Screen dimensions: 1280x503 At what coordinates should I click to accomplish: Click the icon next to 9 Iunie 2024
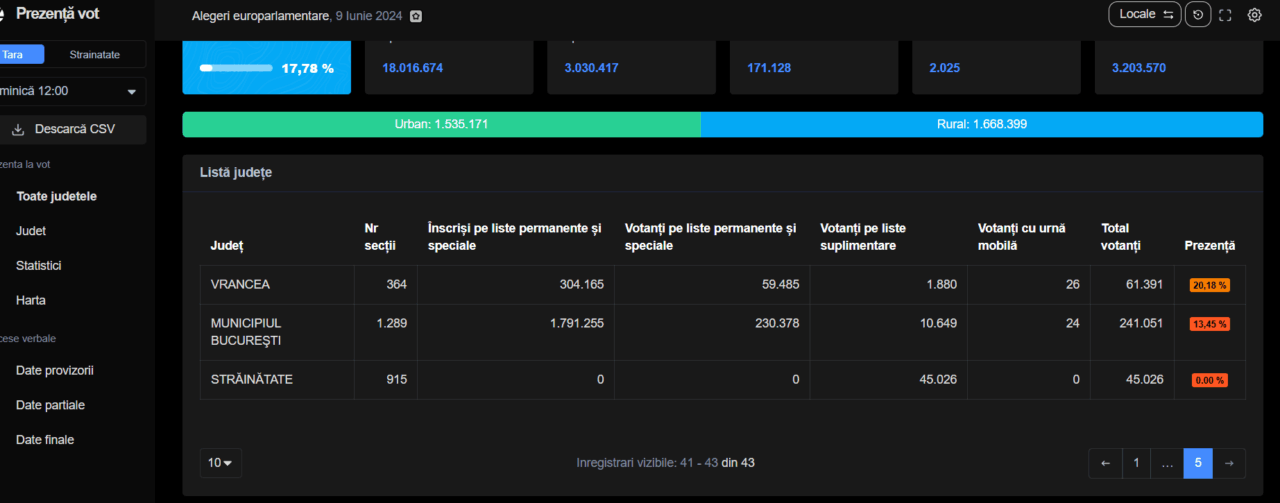pos(416,16)
